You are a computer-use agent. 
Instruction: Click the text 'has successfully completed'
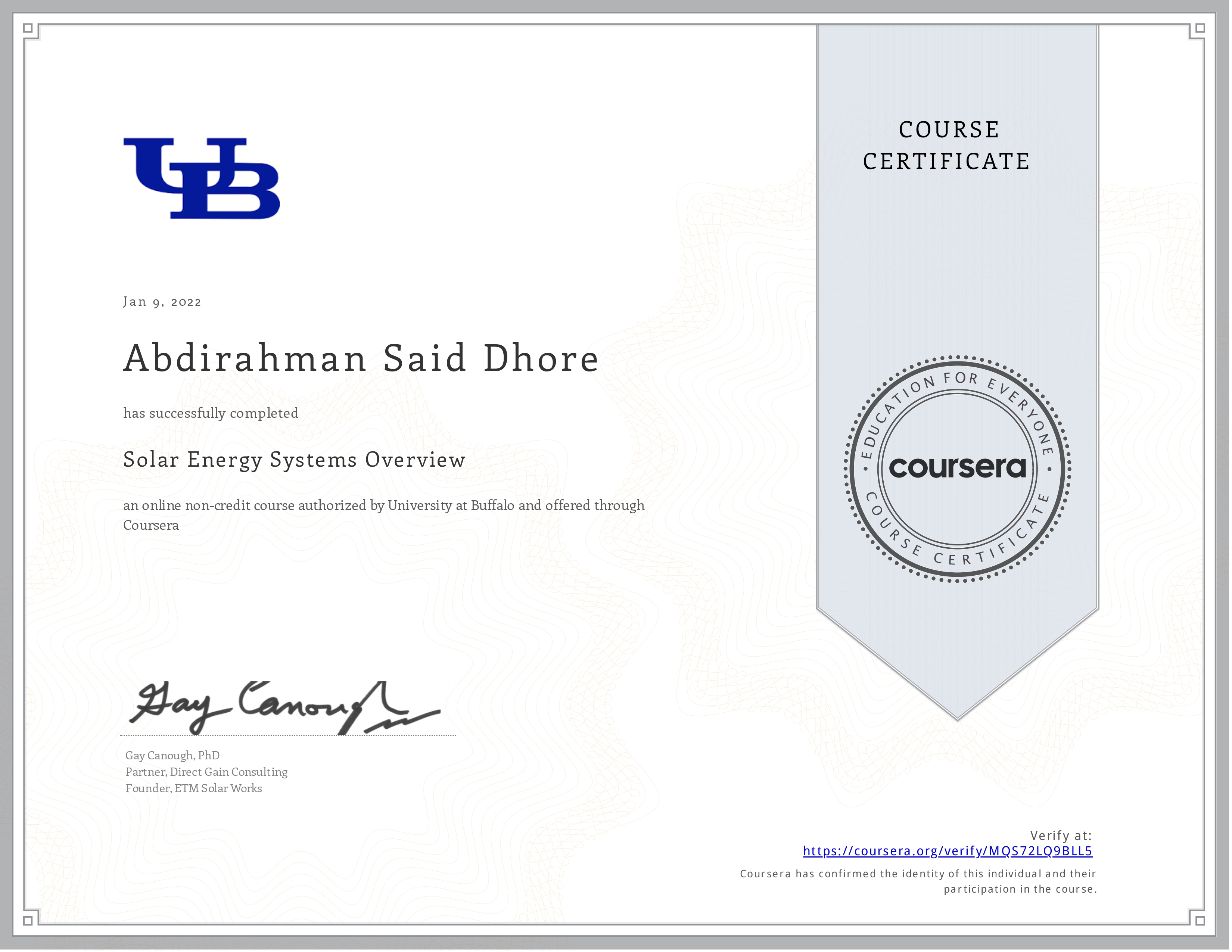click(211, 413)
